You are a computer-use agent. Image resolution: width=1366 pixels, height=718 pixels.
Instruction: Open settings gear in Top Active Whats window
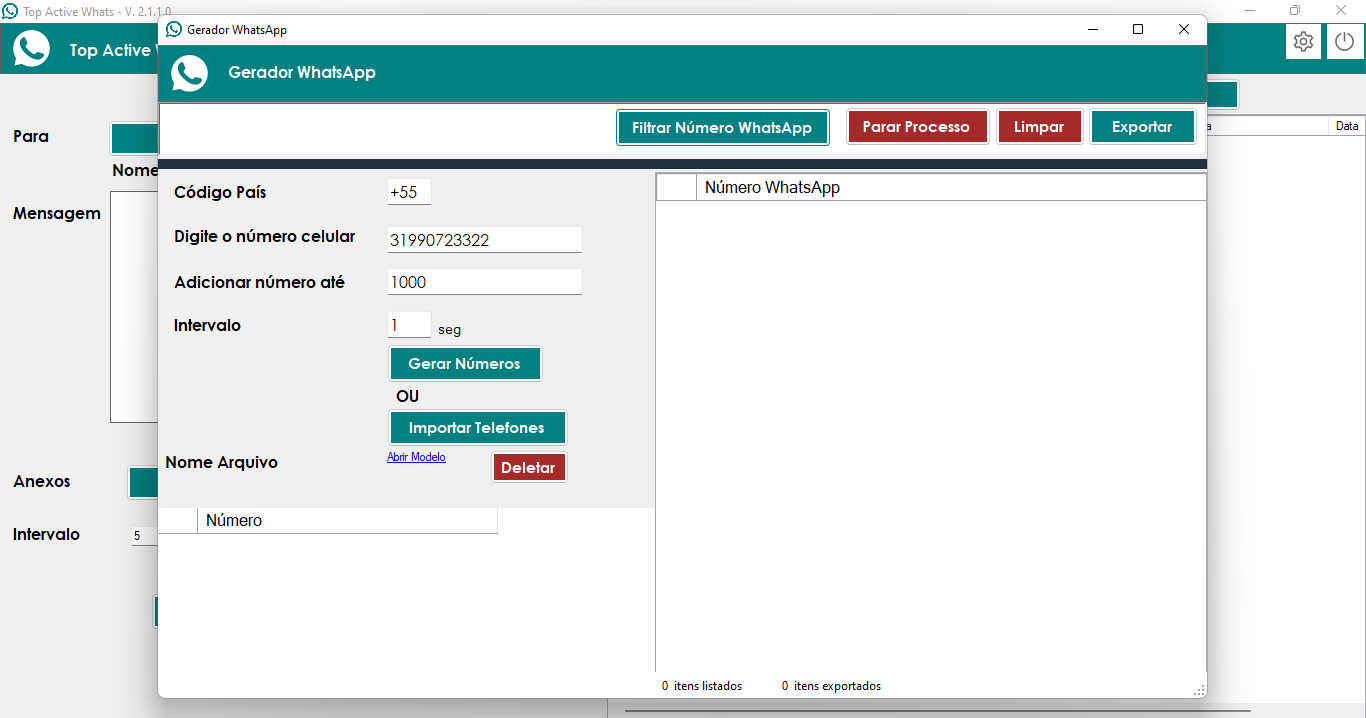[x=1303, y=42]
